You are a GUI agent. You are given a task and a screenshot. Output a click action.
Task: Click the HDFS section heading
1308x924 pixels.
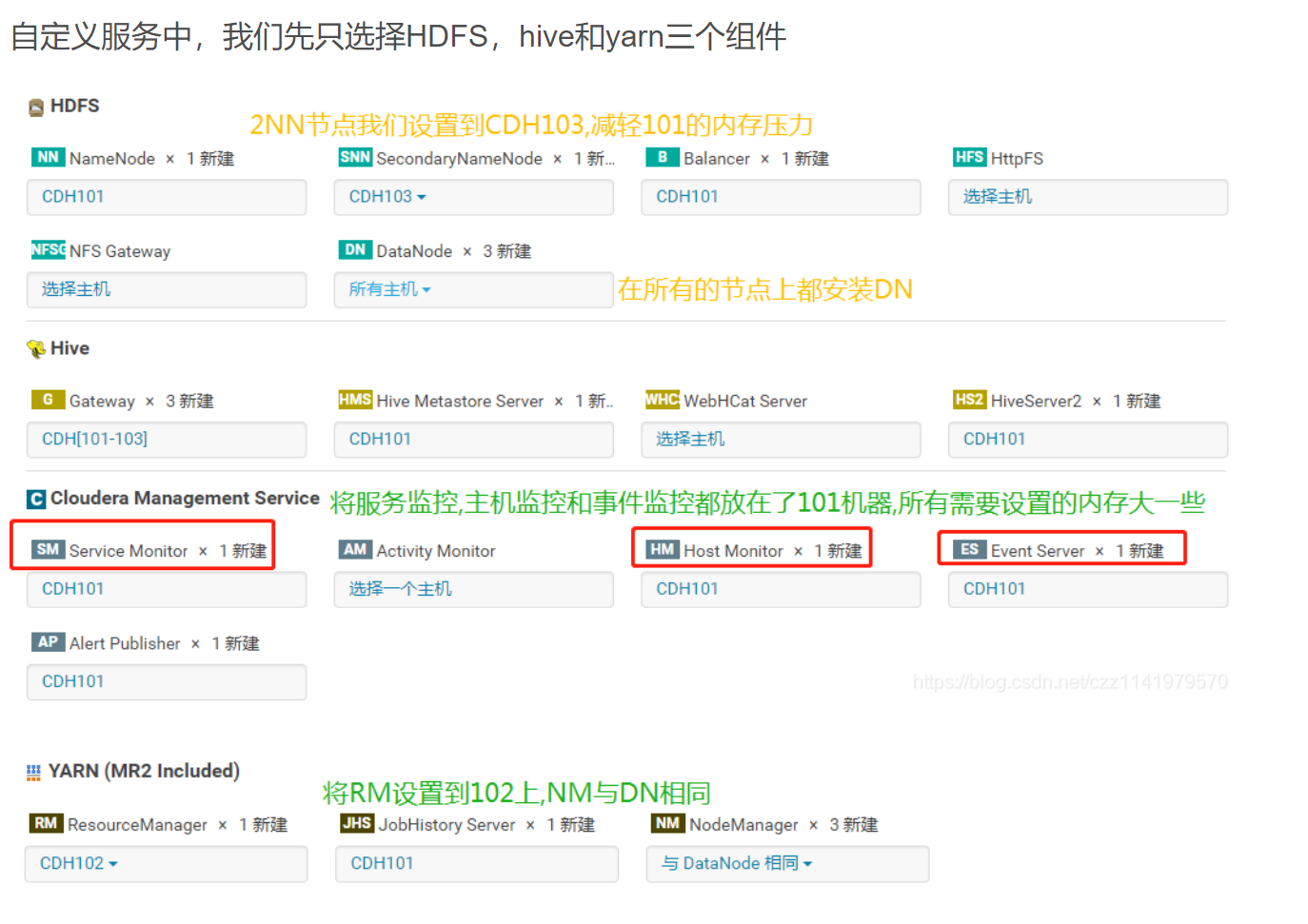pyautogui.click(x=74, y=106)
